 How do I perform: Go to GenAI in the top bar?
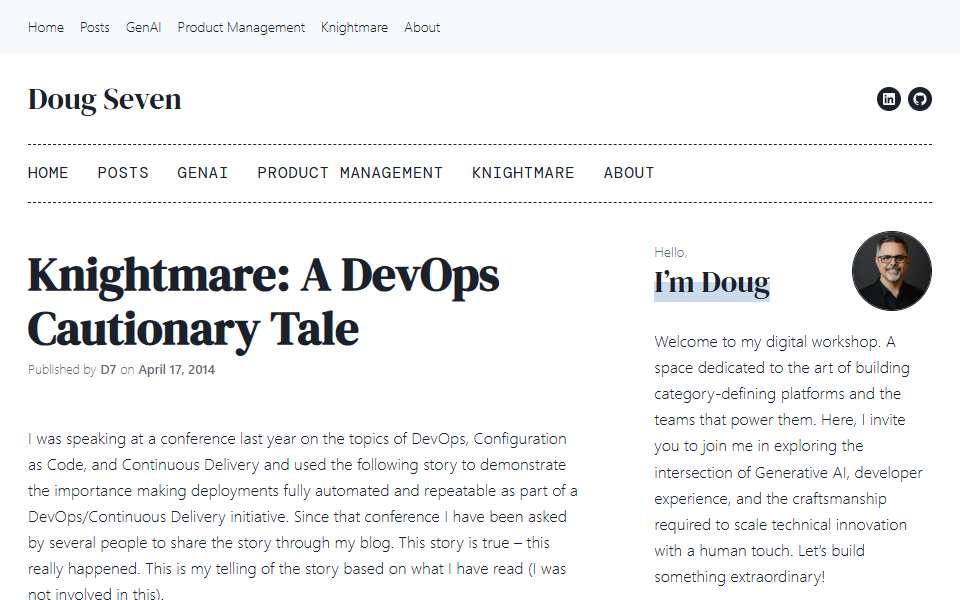[x=143, y=28]
